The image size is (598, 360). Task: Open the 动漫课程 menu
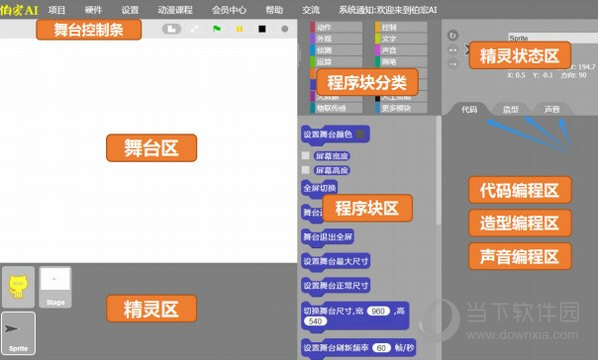click(175, 10)
